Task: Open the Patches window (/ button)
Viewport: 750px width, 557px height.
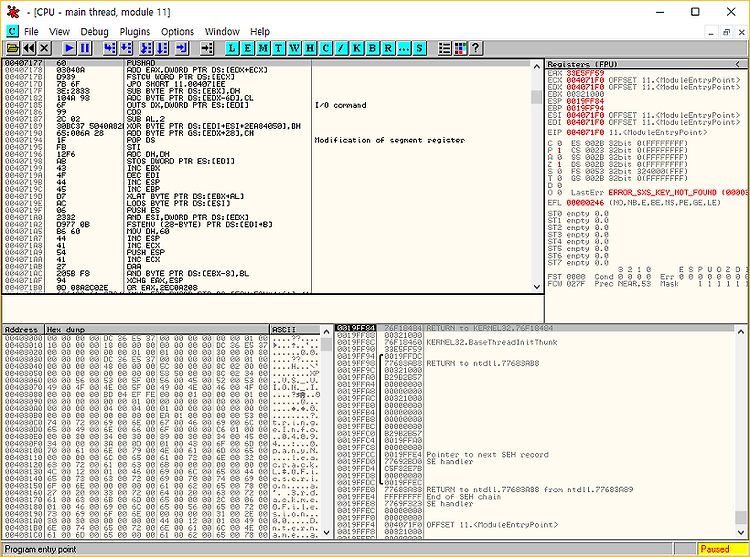Action: 341,48
